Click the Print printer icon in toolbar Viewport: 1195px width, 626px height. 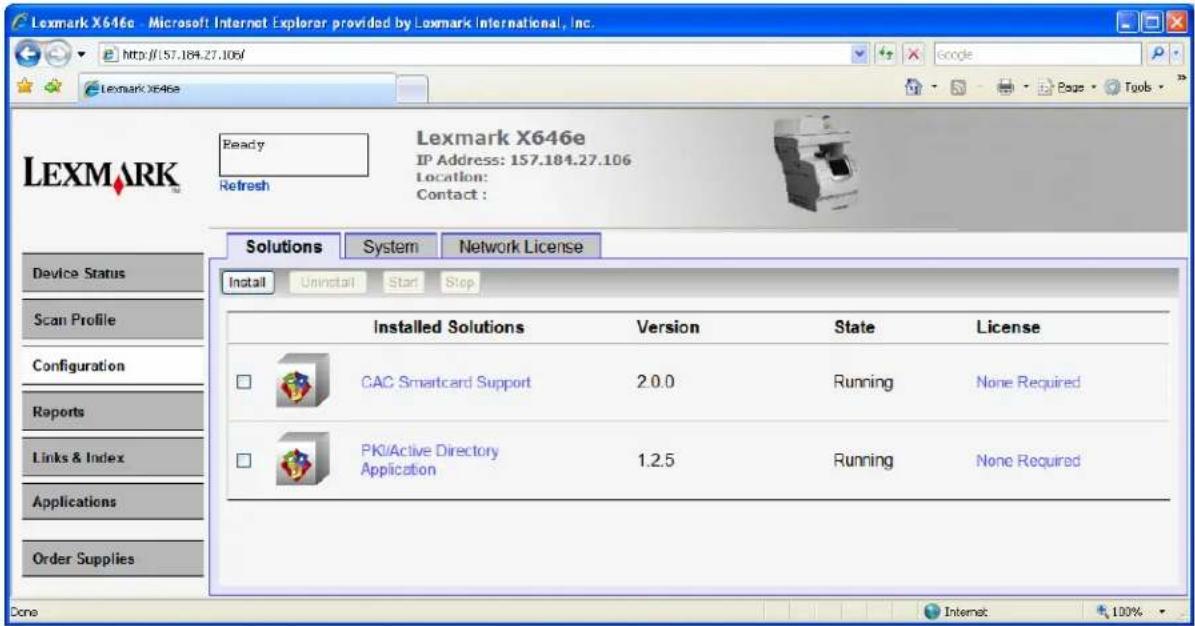1006,88
